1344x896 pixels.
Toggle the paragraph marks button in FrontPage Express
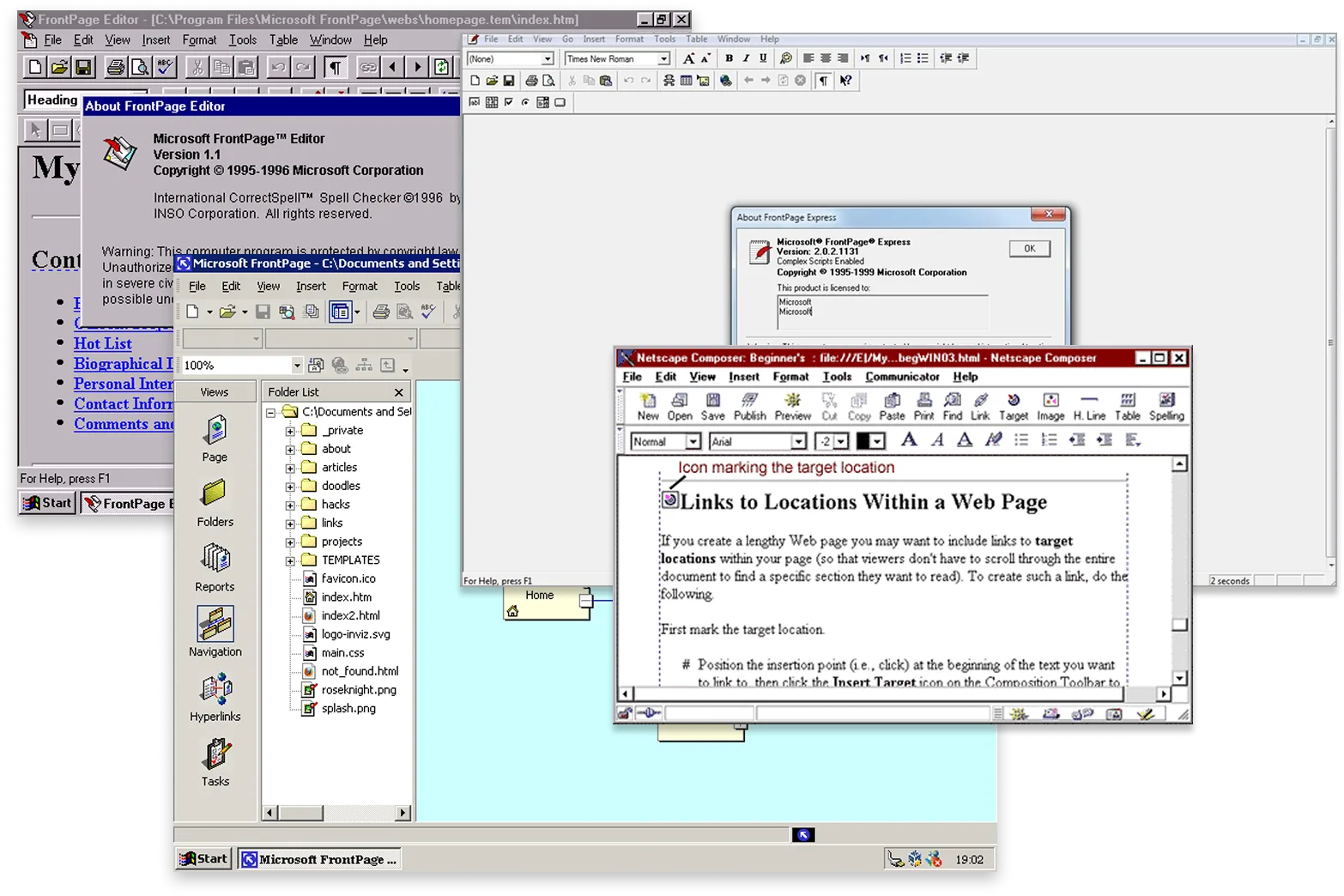point(823,81)
